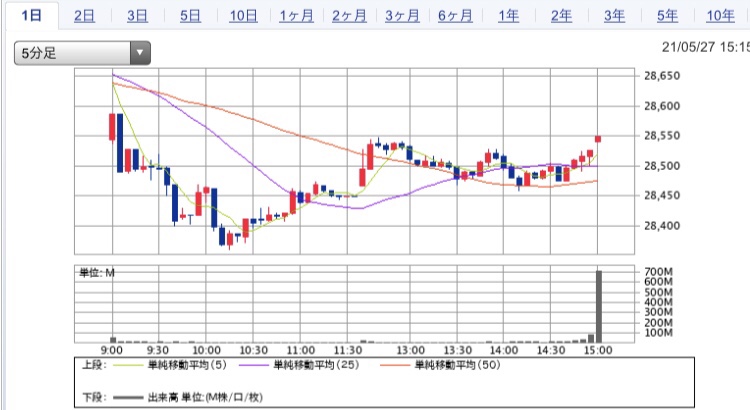The width and height of the screenshot is (750, 410).
Task: Click the 700M volume axis label
Action: click(x=658, y=271)
